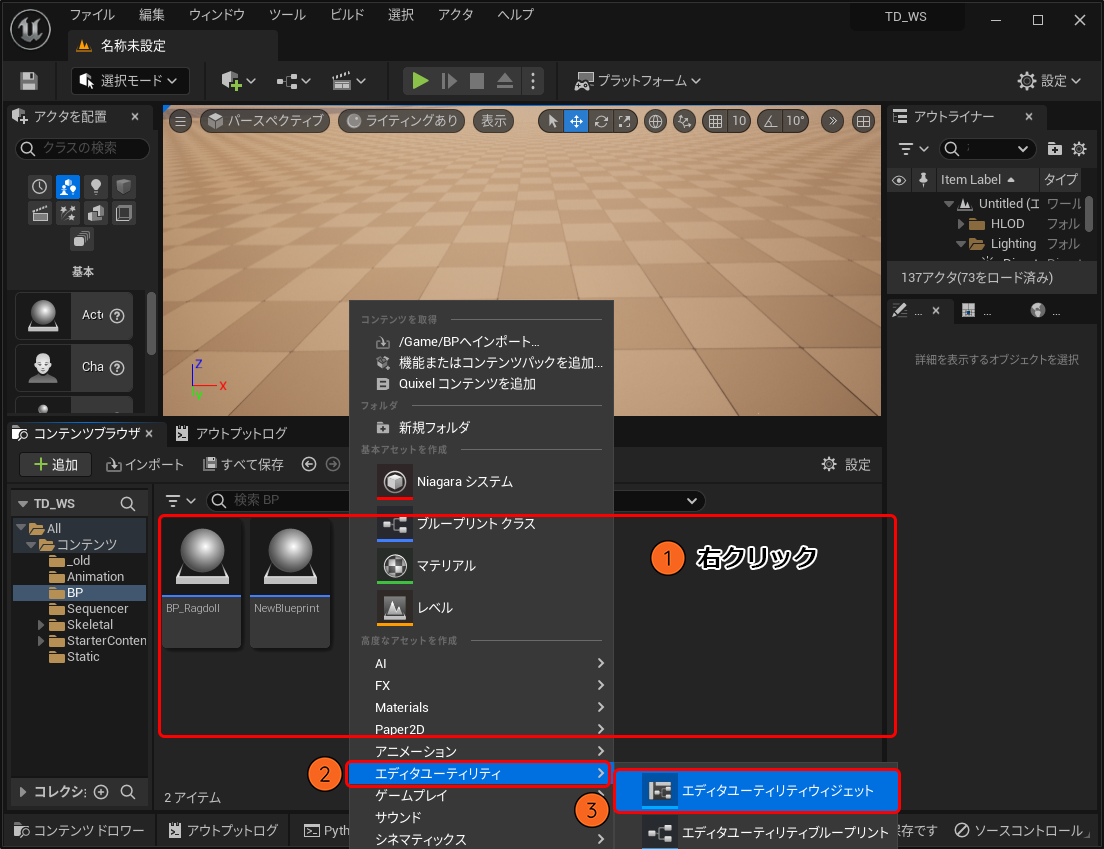Open the ウィンドウ menu in menu bar
Viewport: 1104px width, 849px height.
click(x=216, y=15)
